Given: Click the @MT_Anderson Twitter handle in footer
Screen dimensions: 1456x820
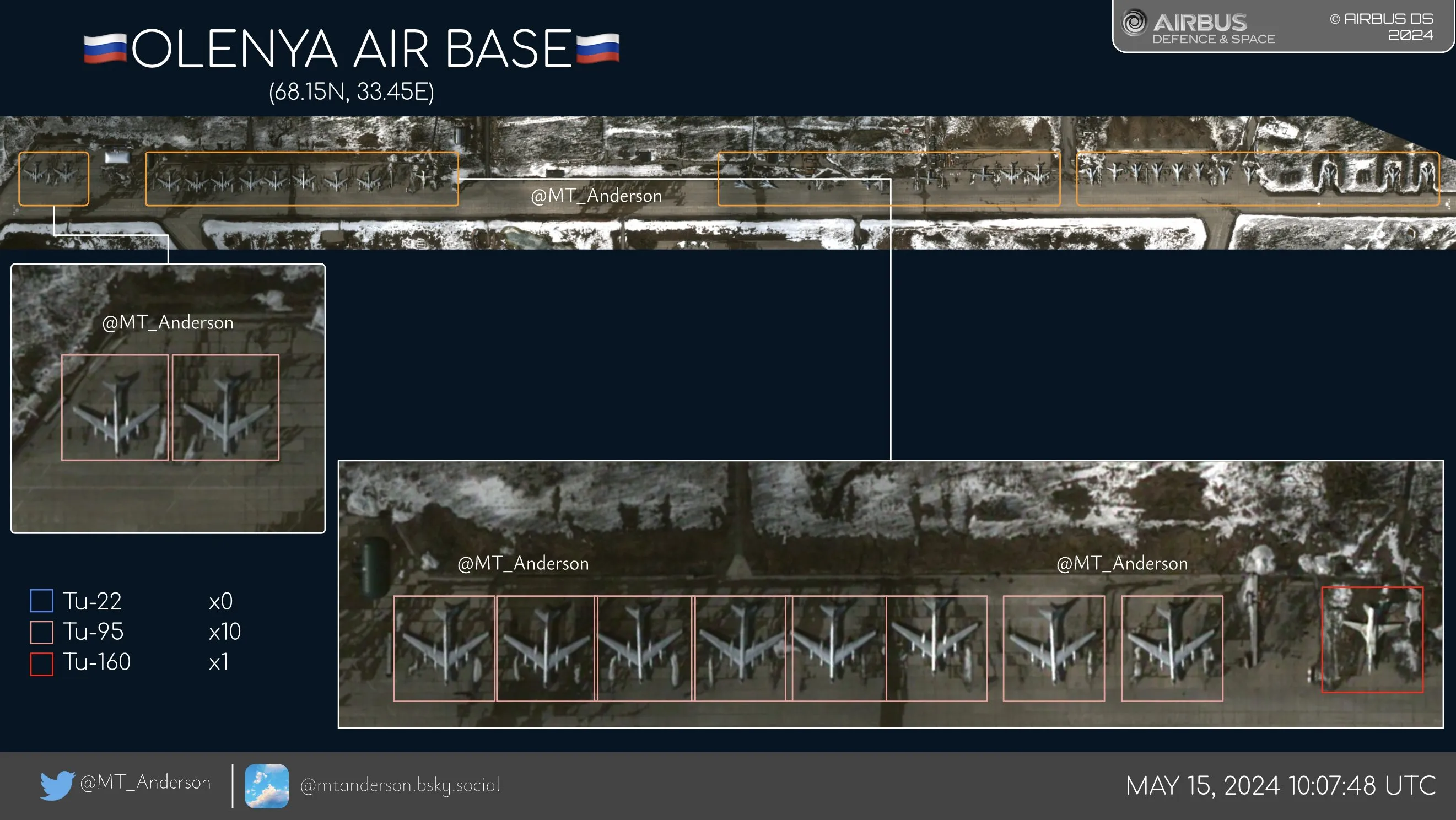Looking at the screenshot, I should (145, 783).
